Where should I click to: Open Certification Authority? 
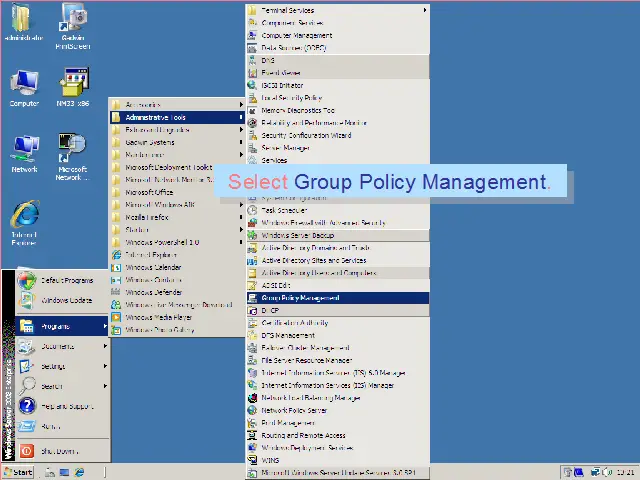click(338, 323)
